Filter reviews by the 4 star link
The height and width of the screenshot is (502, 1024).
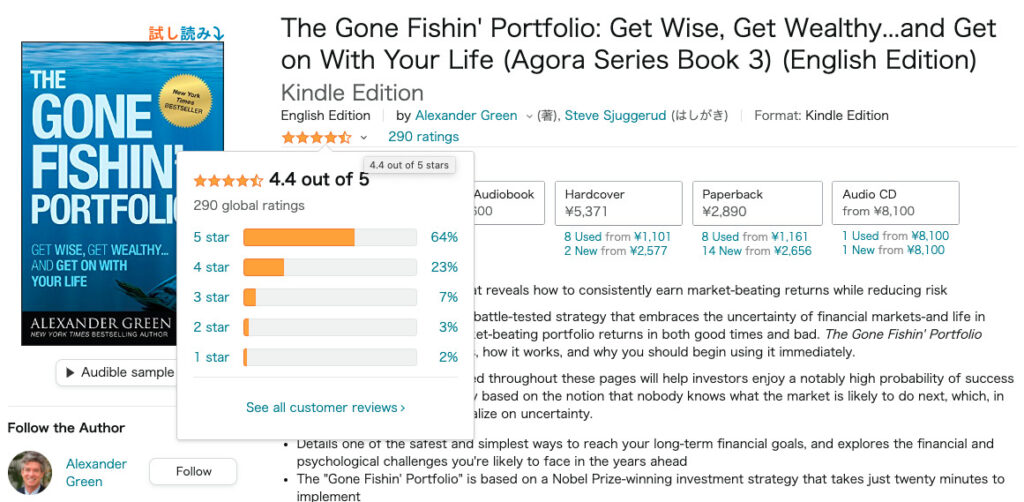click(x=212, y=267)
